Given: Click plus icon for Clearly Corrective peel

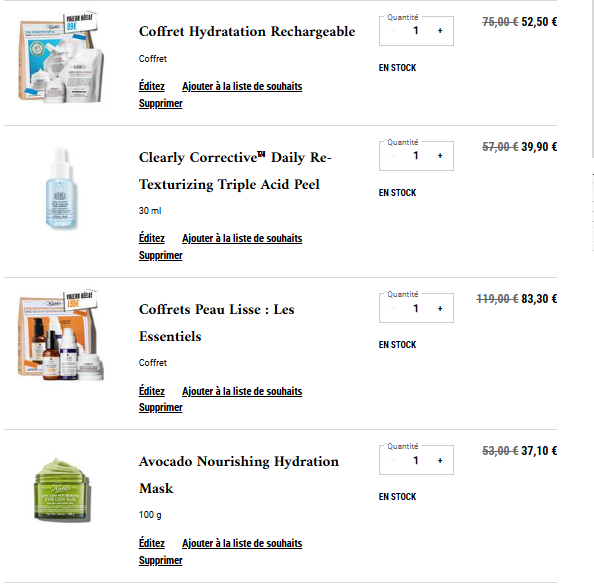Looking at the screenshot, I should [440, 156].
